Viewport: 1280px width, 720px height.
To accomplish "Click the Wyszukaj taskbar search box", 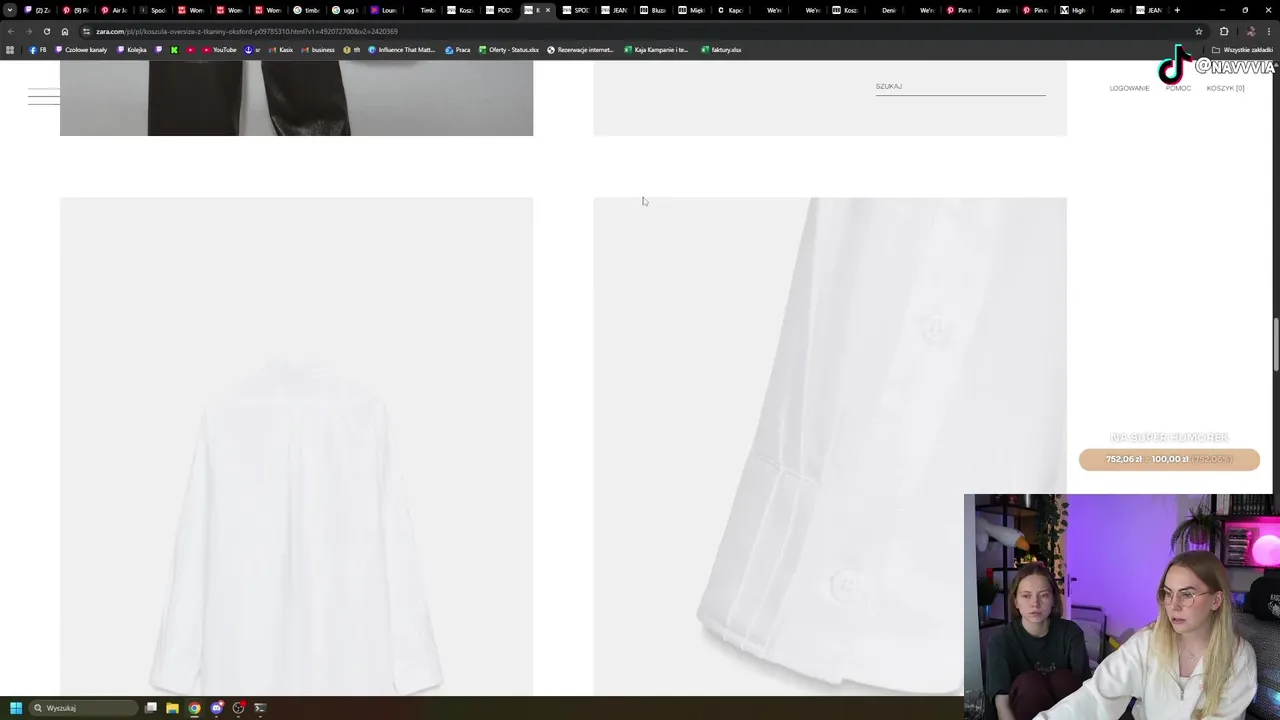I will [83, 708].
